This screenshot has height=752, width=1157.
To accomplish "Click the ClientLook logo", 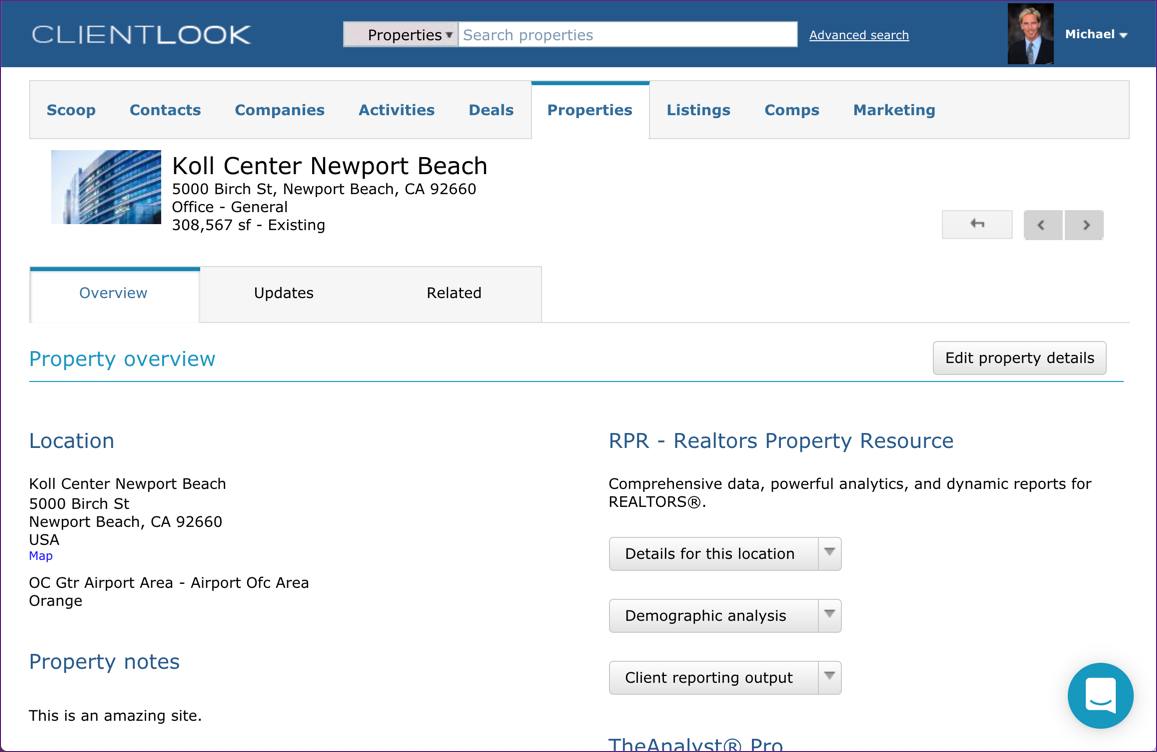I will click(x=140, y=33).
